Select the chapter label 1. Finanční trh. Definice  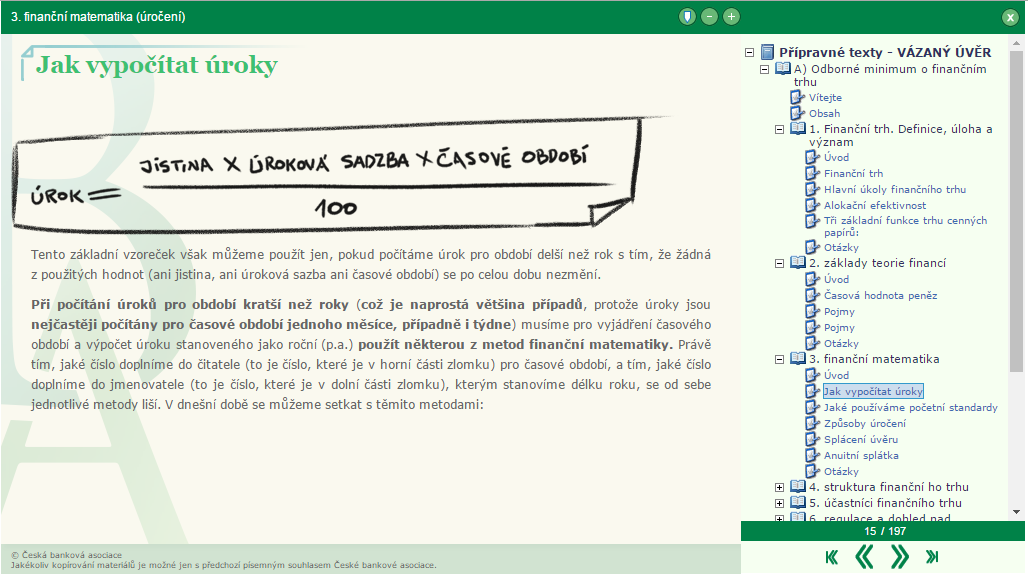click(x=901, y=135)
